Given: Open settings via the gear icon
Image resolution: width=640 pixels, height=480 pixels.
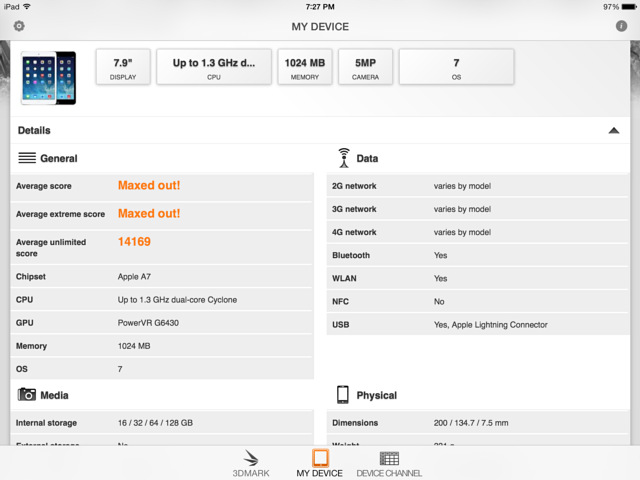Looking at the screenshot, I should [19, 26].
